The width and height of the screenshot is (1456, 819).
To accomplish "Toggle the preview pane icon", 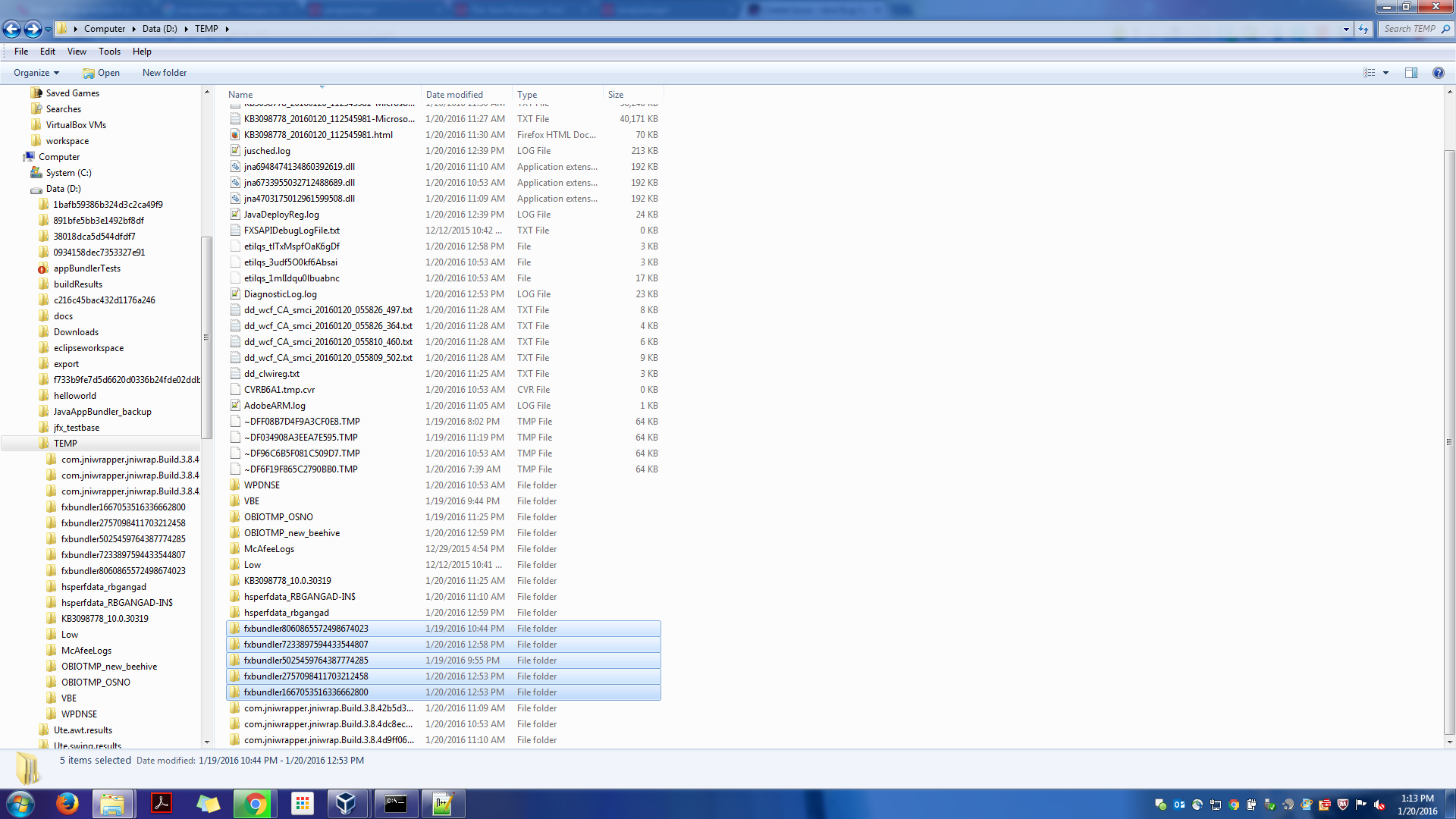I will tap(1410, 73).
